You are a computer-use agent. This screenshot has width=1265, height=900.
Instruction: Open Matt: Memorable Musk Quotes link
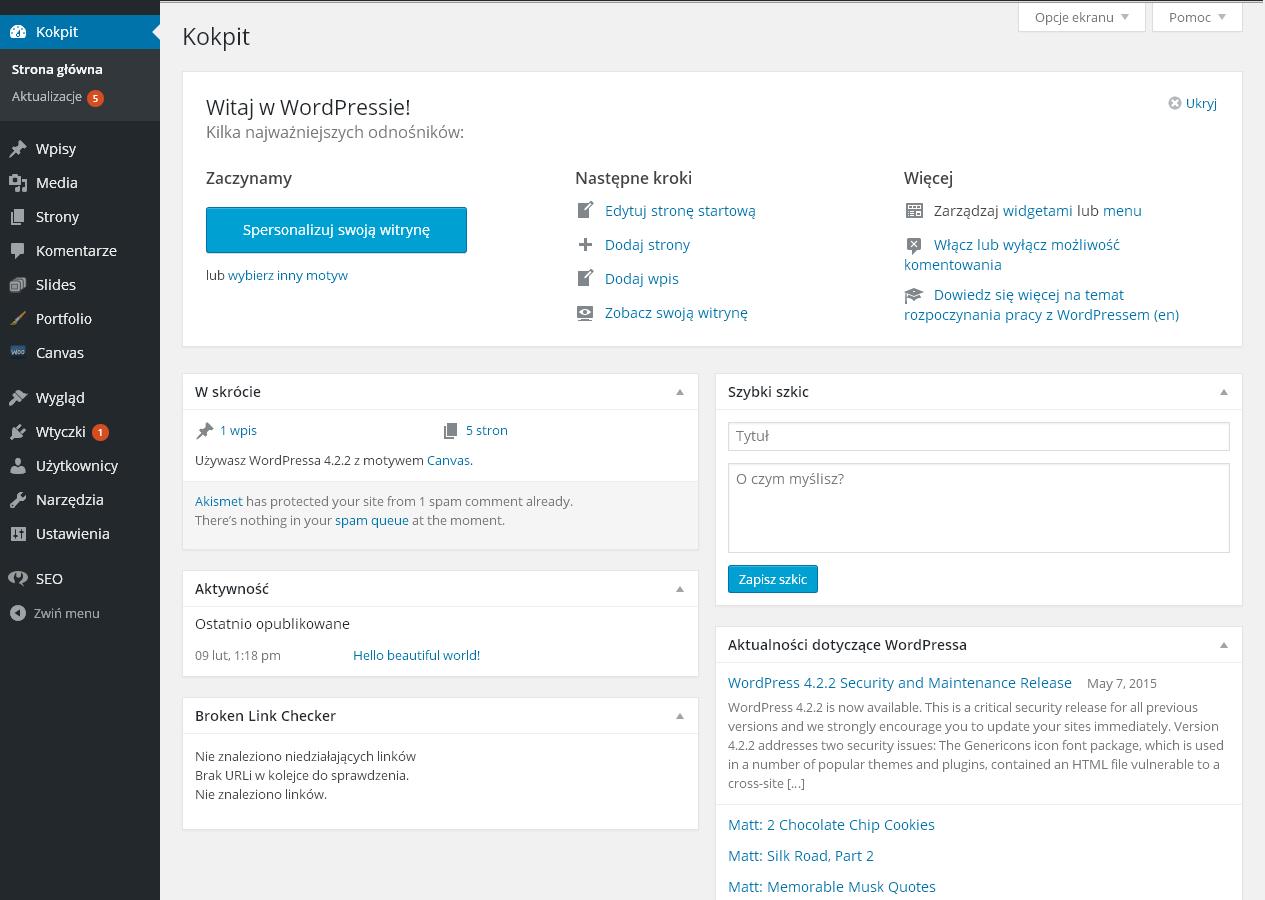tap(832, 887)
